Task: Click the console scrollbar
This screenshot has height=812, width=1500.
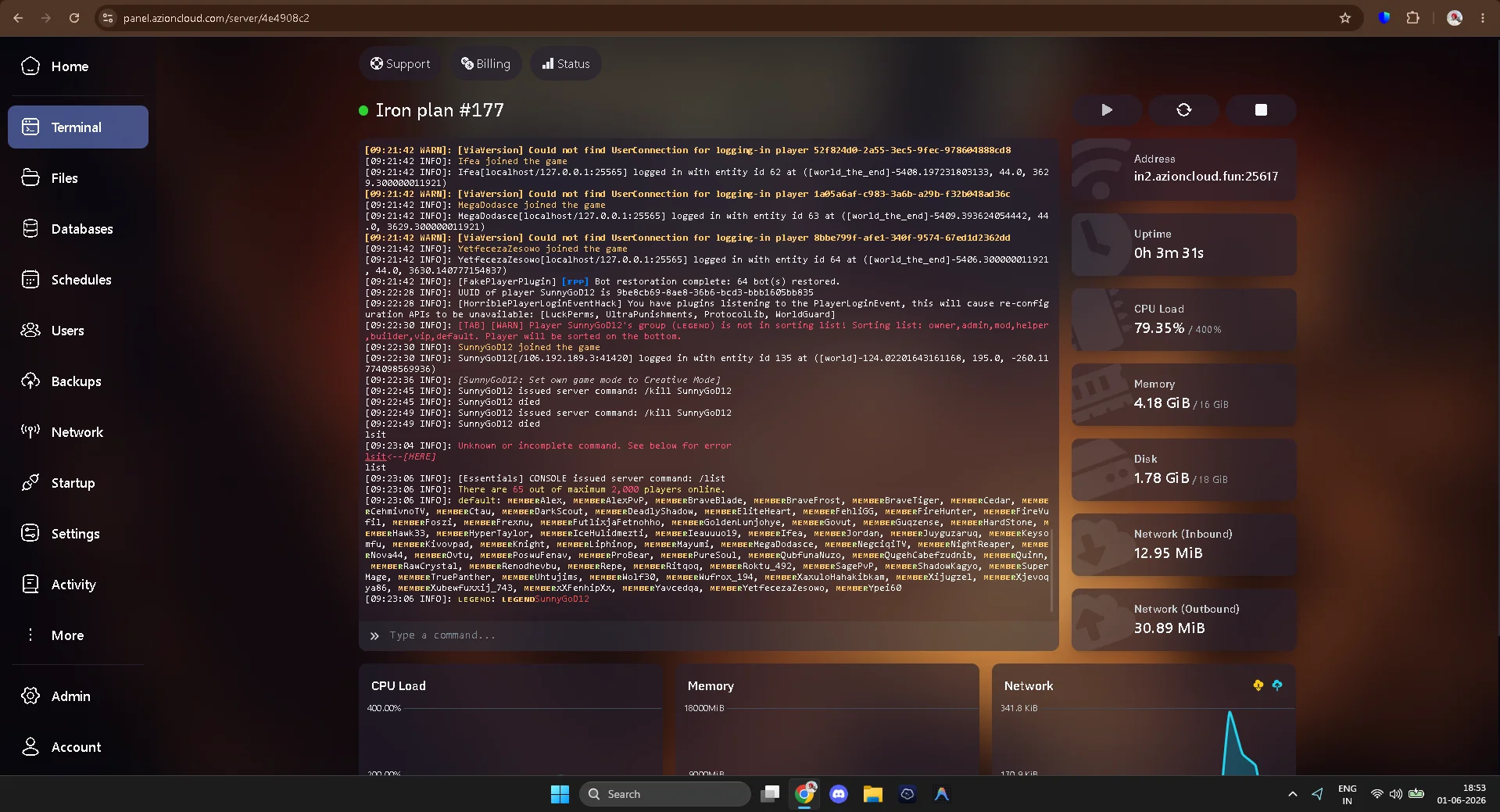Action: tap(1052, 571)
